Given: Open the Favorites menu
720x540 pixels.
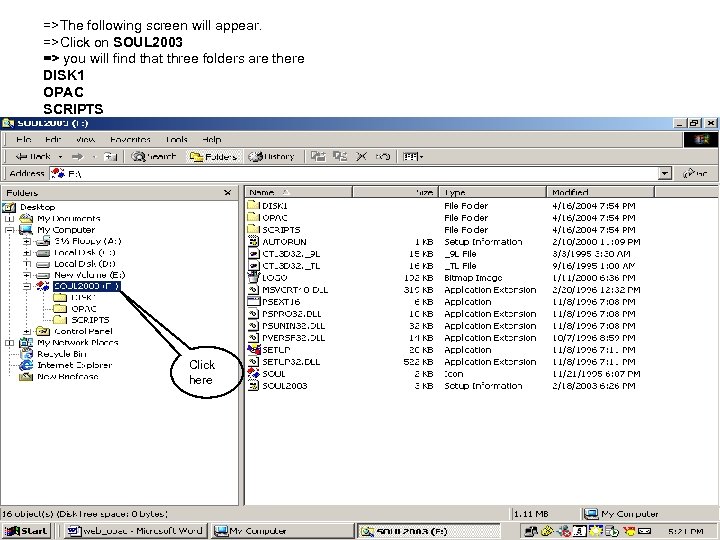Looking at the screenshot, I should tap(130, 139).
